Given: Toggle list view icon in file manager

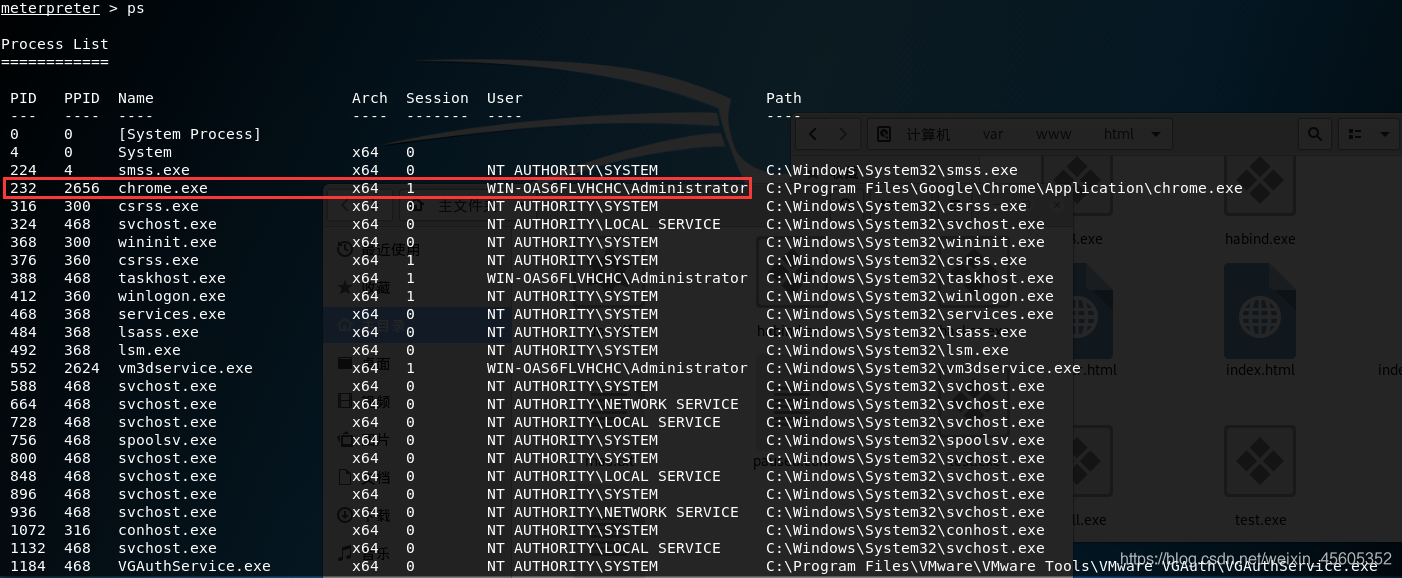Looking at the screenshot, I should click(1354, 134).
